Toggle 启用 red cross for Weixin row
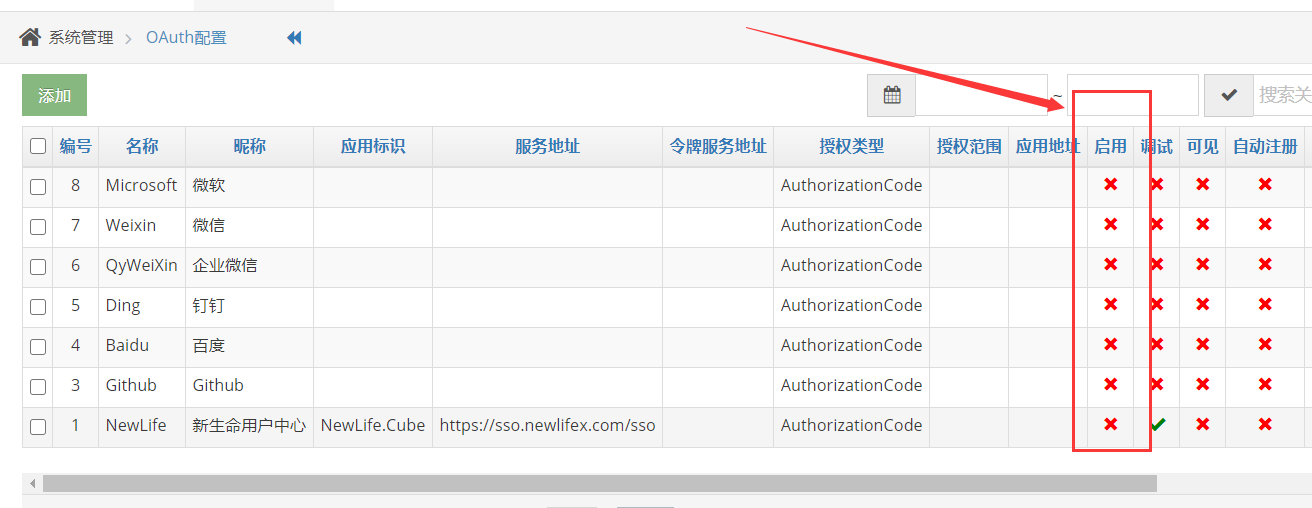The width and height of the screenshot is (1312, 508). [x=1110, y=225]
